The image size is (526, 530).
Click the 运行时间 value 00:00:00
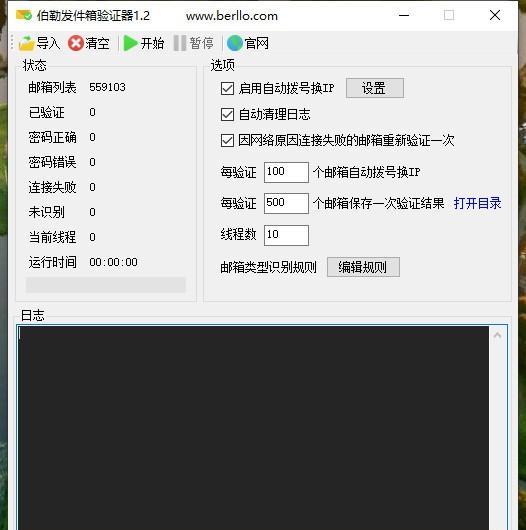(113, 262)
